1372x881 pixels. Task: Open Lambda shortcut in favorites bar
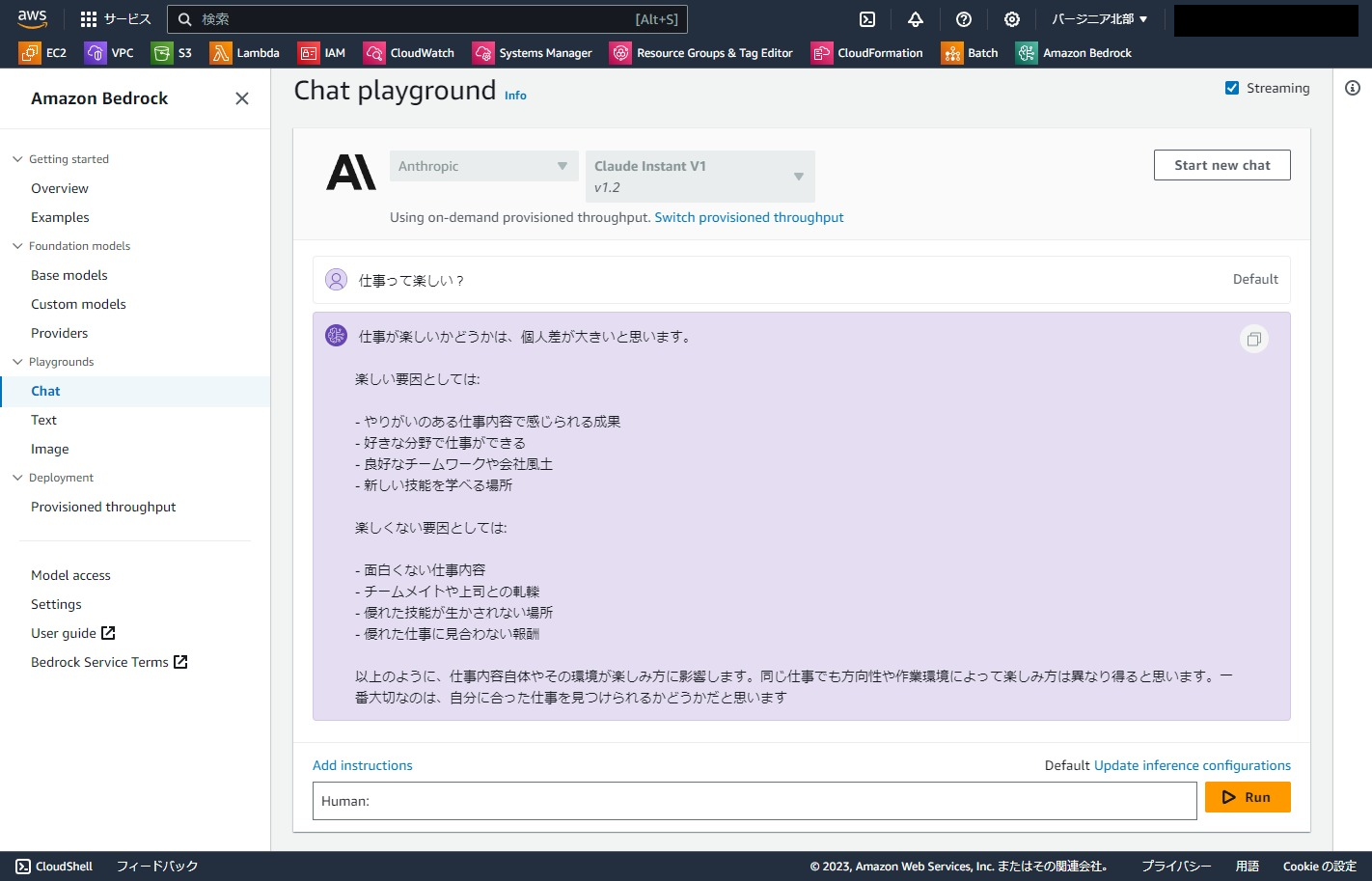245,53
